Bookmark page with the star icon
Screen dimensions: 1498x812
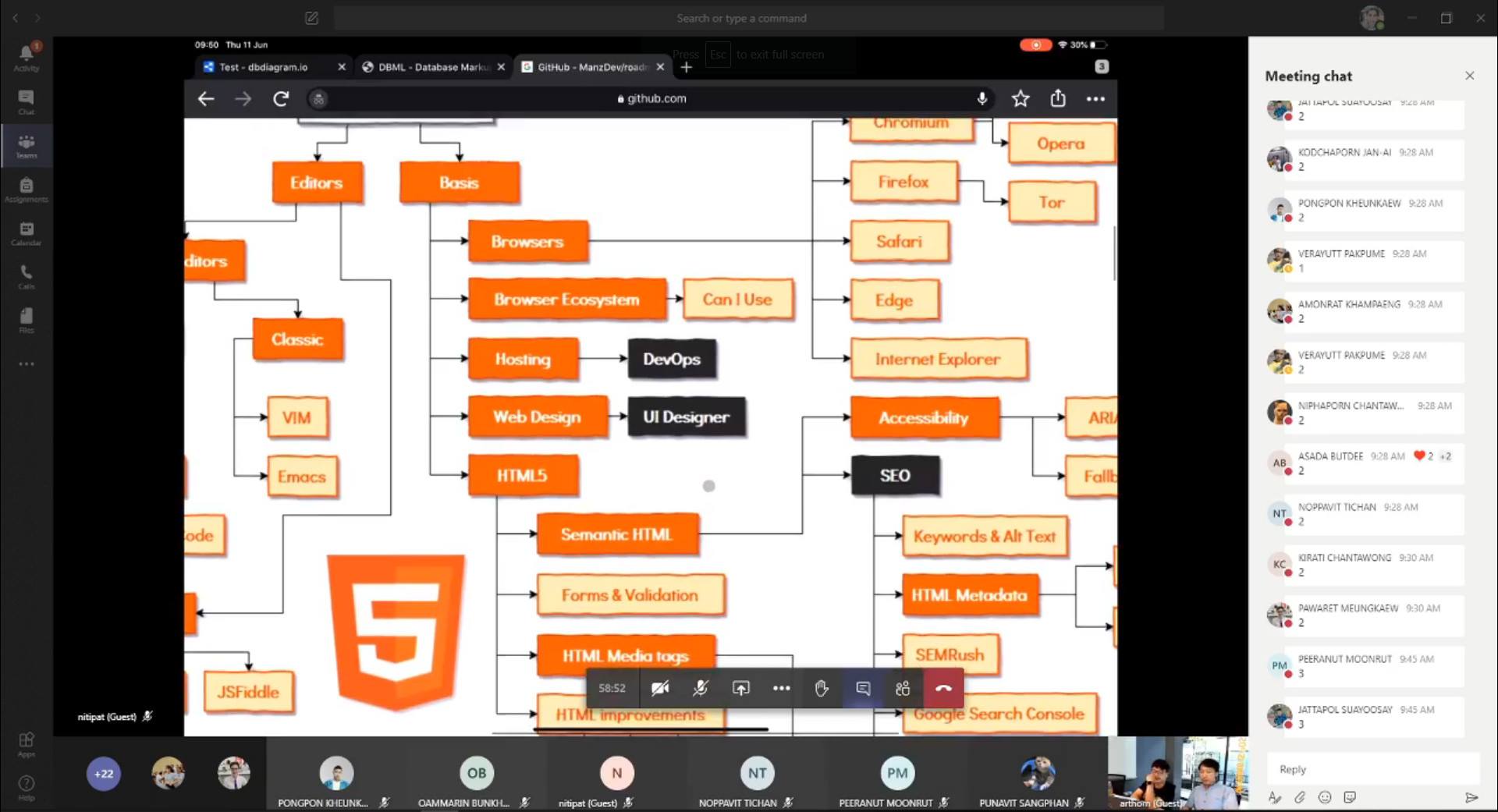1021,98
